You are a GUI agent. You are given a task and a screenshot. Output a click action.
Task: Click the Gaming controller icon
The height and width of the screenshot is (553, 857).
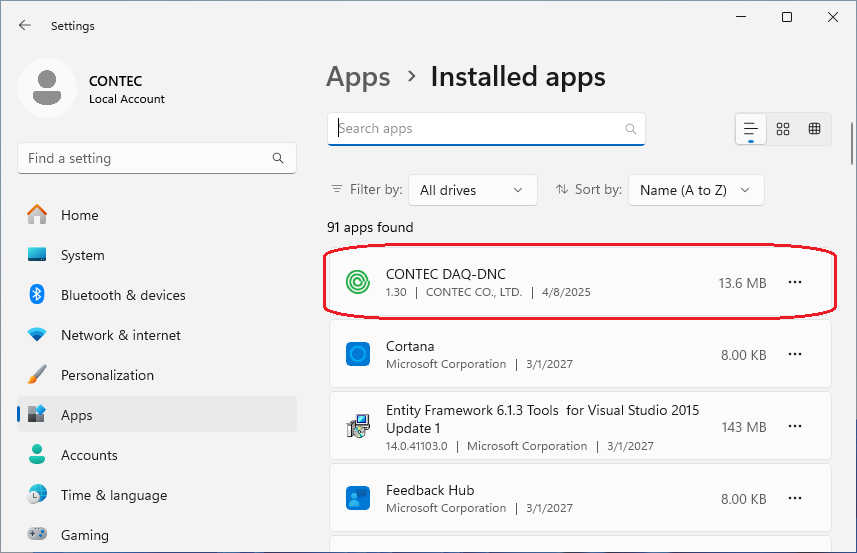tap(37, 534)
